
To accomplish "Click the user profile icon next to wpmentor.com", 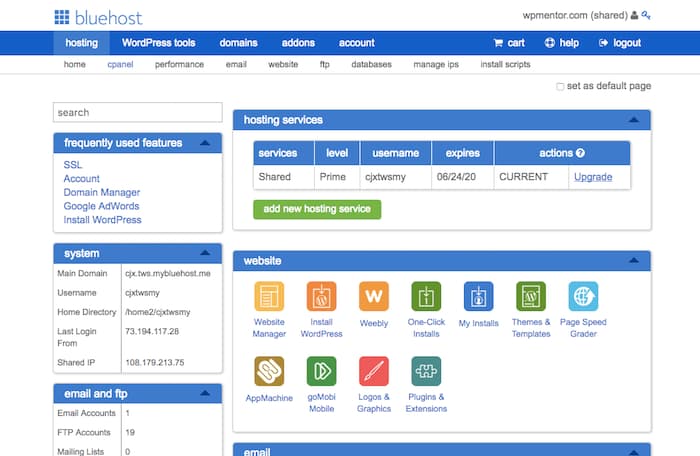I will tap(634, 15).
